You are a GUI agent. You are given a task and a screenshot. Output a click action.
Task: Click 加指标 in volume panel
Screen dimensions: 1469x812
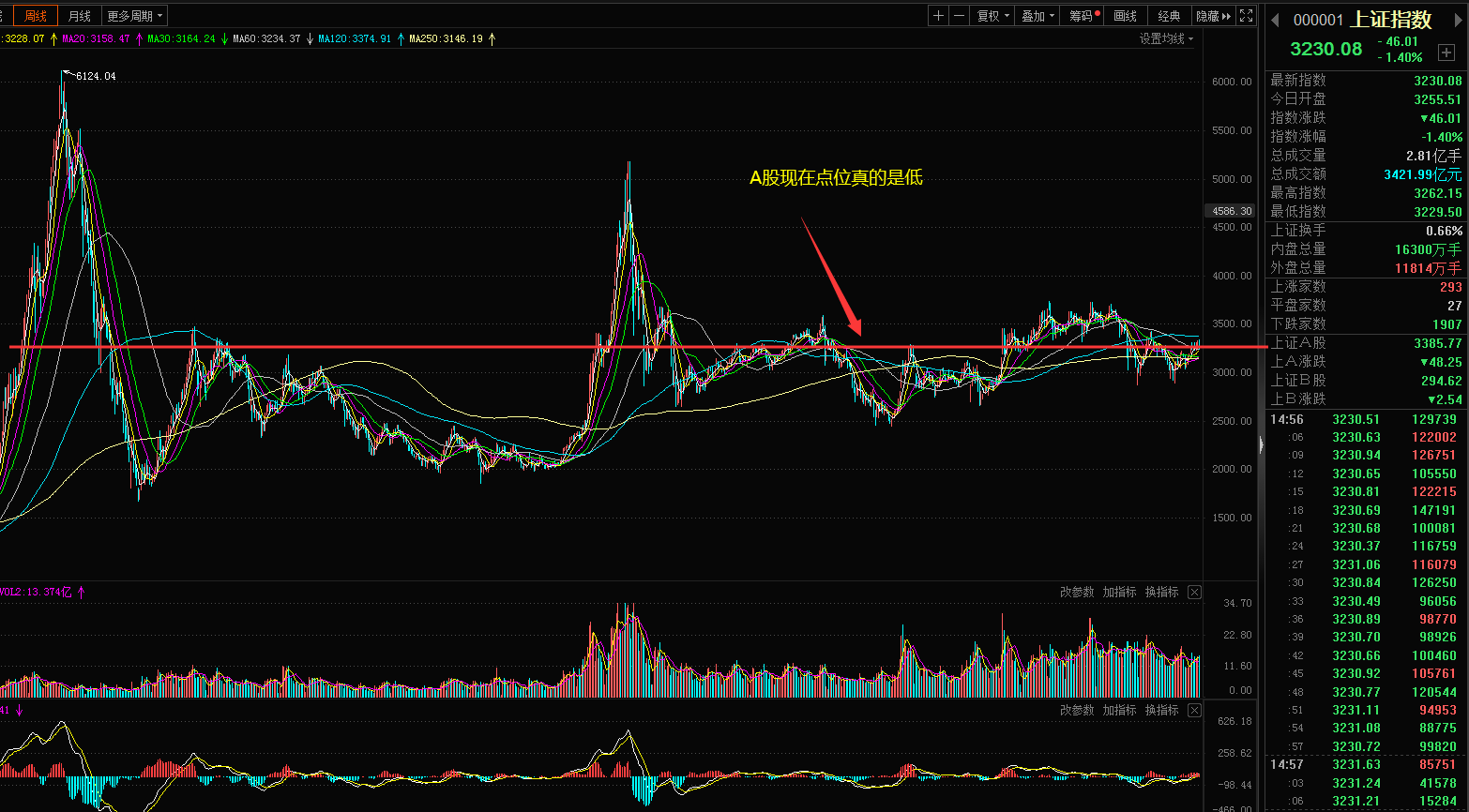point(1119,592)
